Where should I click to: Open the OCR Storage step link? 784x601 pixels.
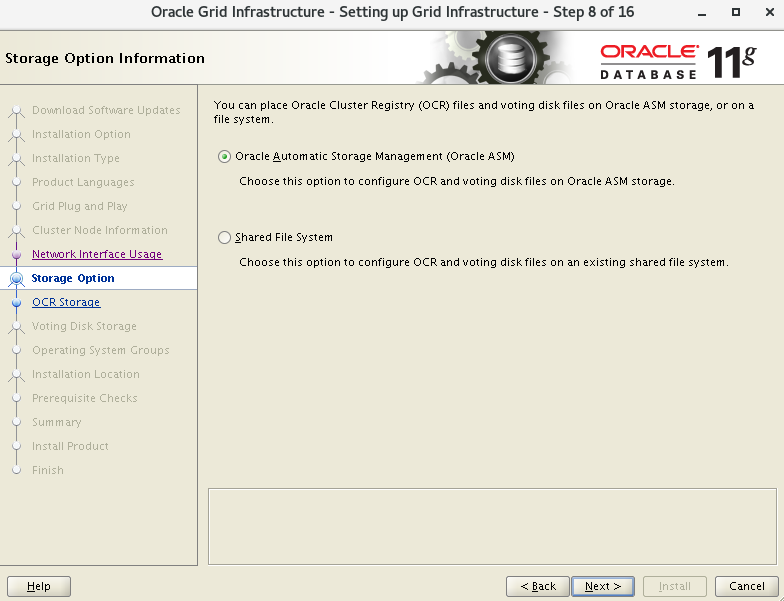pos(66,302)
